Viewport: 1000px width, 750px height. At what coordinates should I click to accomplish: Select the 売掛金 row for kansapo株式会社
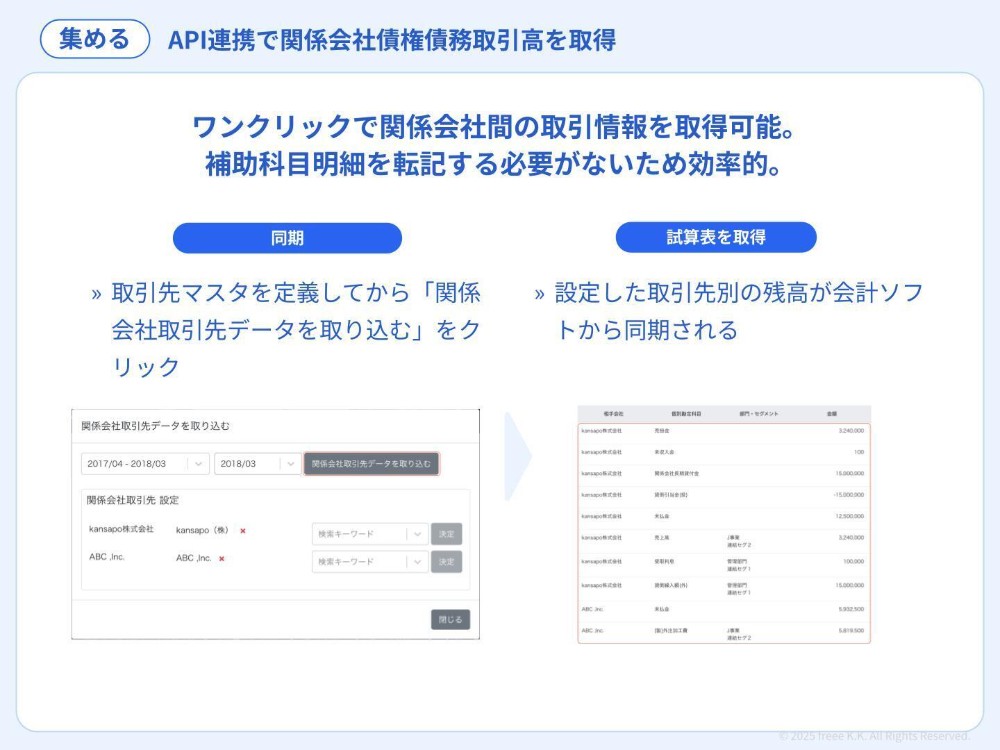(x=719, y=431)
